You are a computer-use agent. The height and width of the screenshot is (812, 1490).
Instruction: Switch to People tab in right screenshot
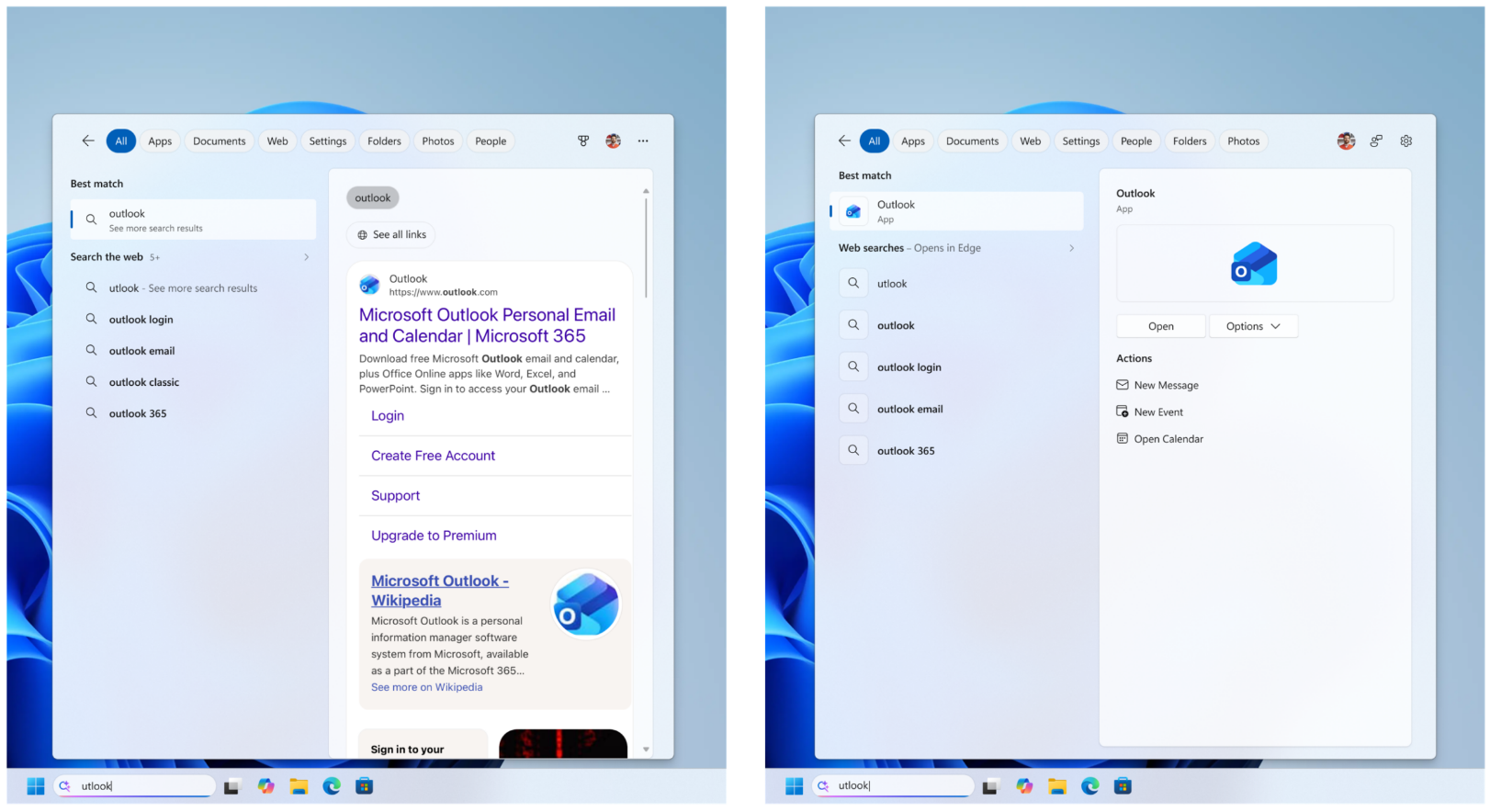(x=1136, y=141)
